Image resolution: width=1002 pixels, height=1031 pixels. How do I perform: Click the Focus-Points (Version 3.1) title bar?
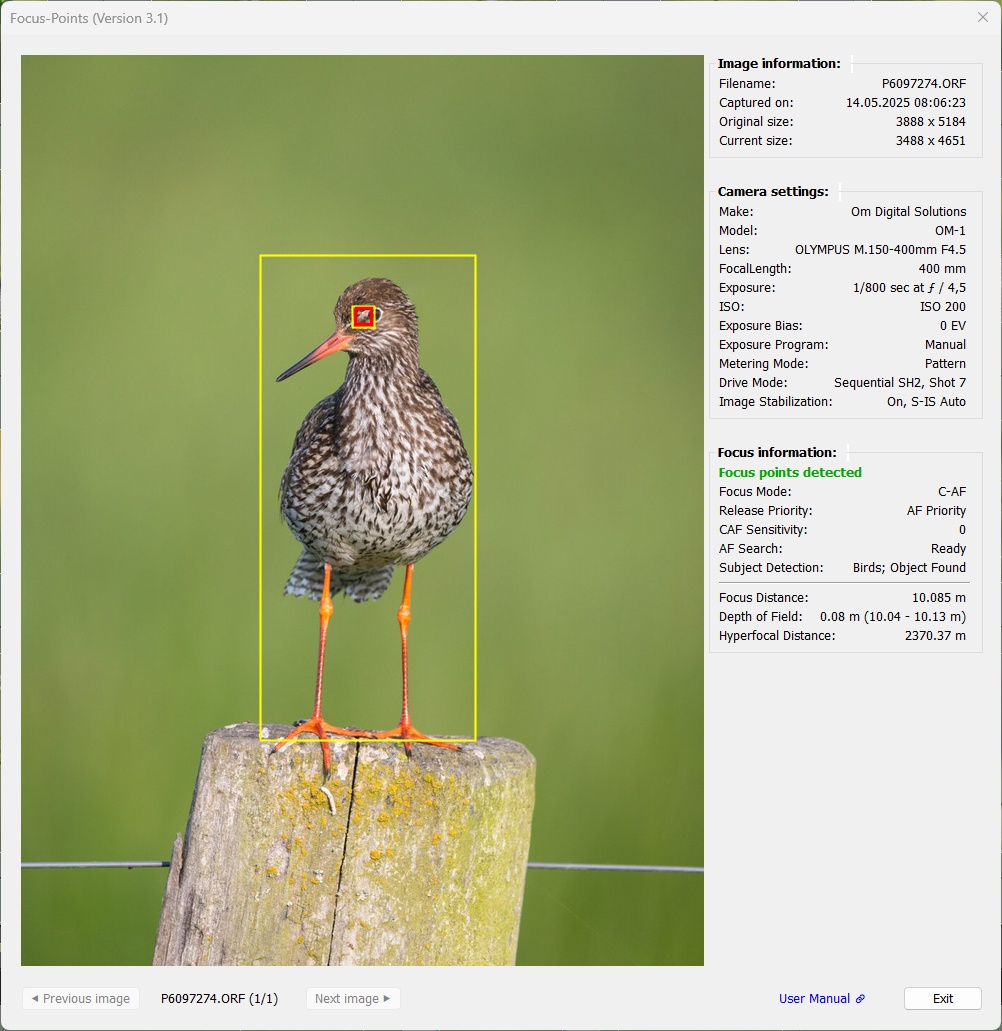(x=400, y=18)
